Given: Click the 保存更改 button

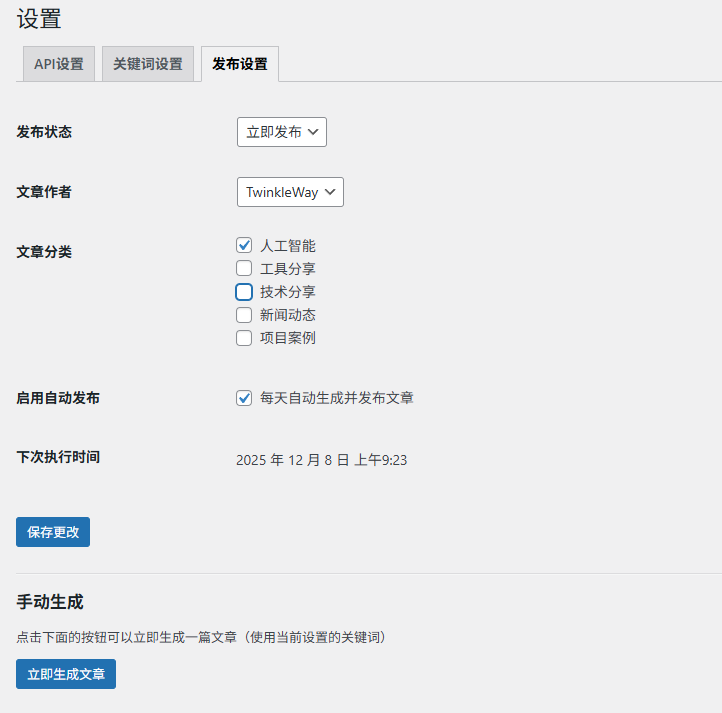Looking at the screenshot, I should (53, 532).
